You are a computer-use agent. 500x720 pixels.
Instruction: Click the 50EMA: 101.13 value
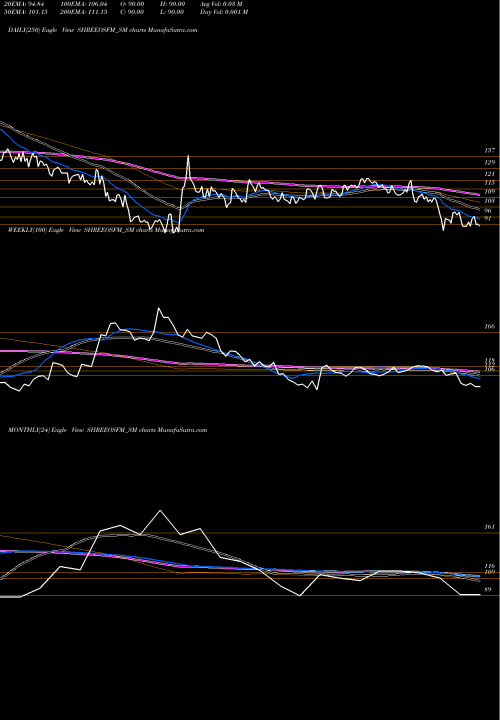click(x=28, y=12)
